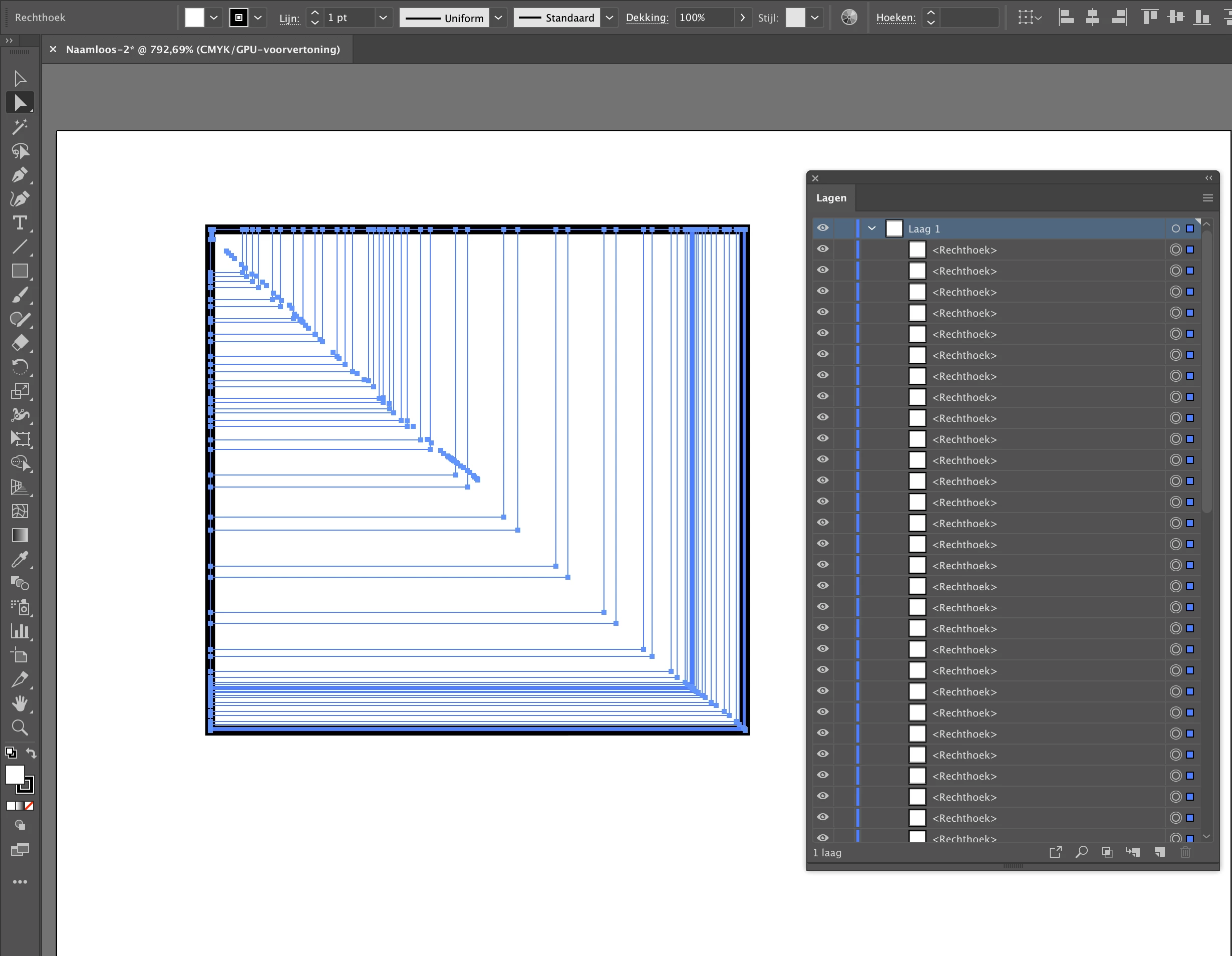
Task: Open the stroke weight dropdown
Action: 383,18
